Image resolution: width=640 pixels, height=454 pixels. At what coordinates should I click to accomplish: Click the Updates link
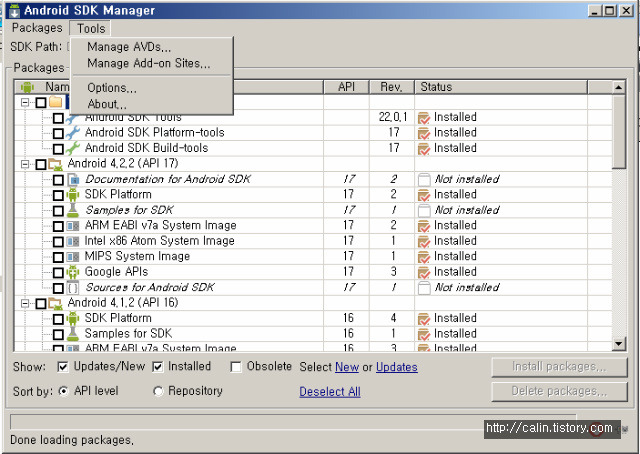[x=397, y=367]
